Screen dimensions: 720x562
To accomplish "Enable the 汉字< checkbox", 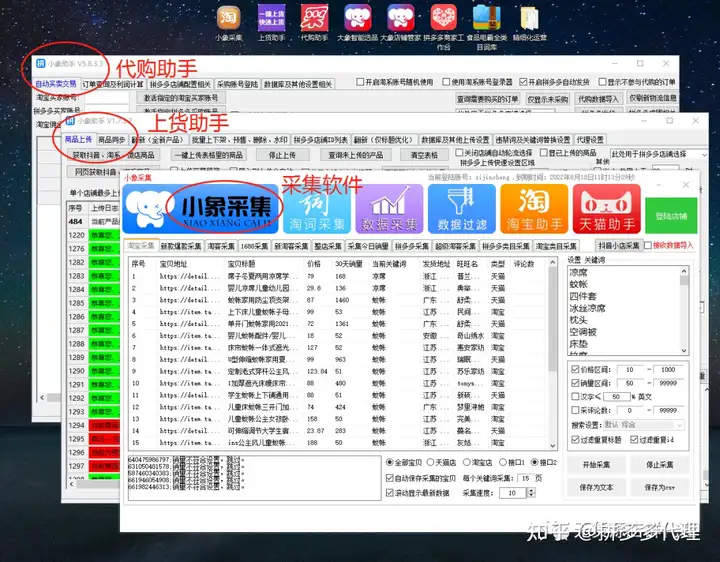I will coord(575,396).
